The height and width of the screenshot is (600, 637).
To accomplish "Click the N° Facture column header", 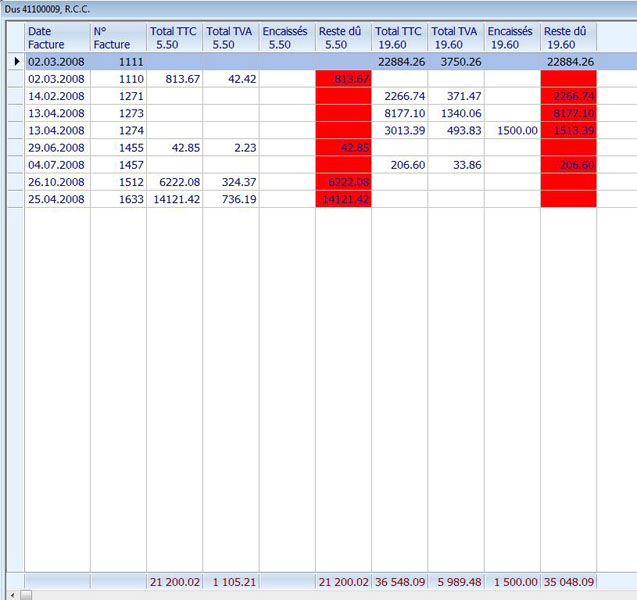I will click(x=117, y=38).
